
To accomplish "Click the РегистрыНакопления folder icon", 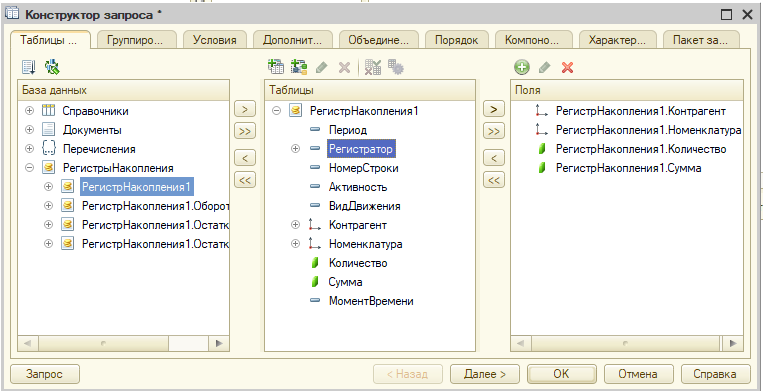I will coord(49,168).
